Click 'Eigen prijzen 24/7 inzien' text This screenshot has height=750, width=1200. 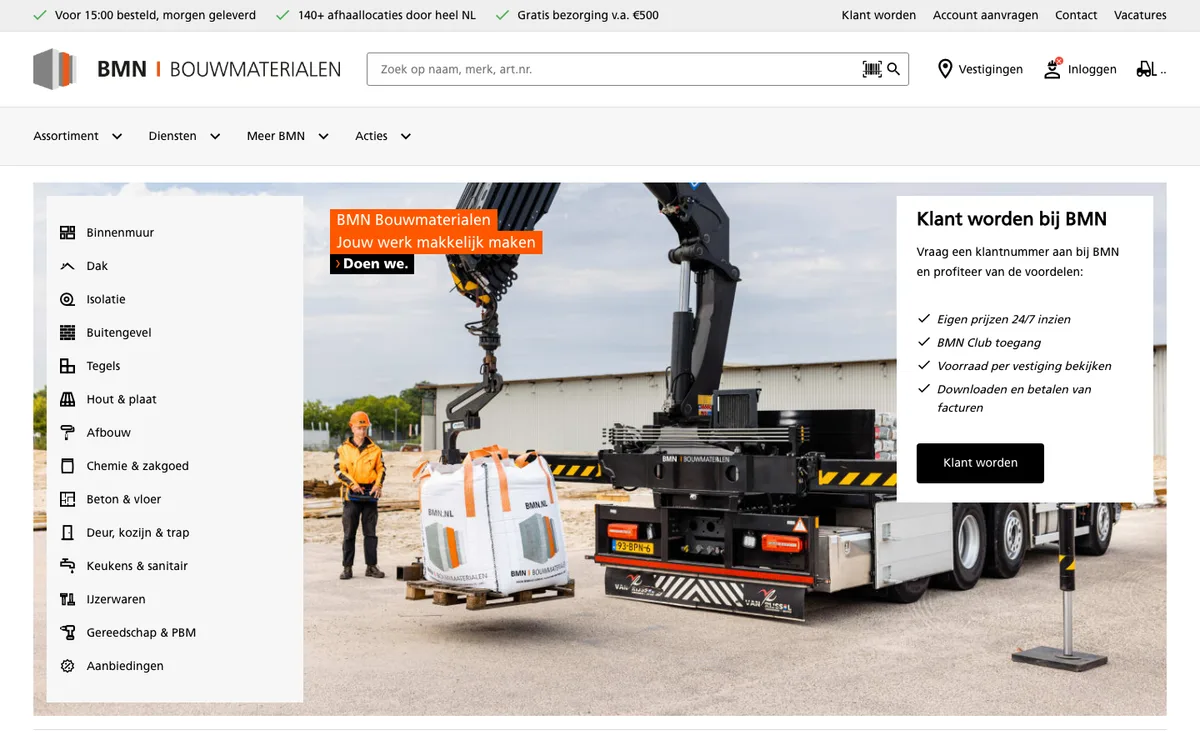[x=1004, y=320]
